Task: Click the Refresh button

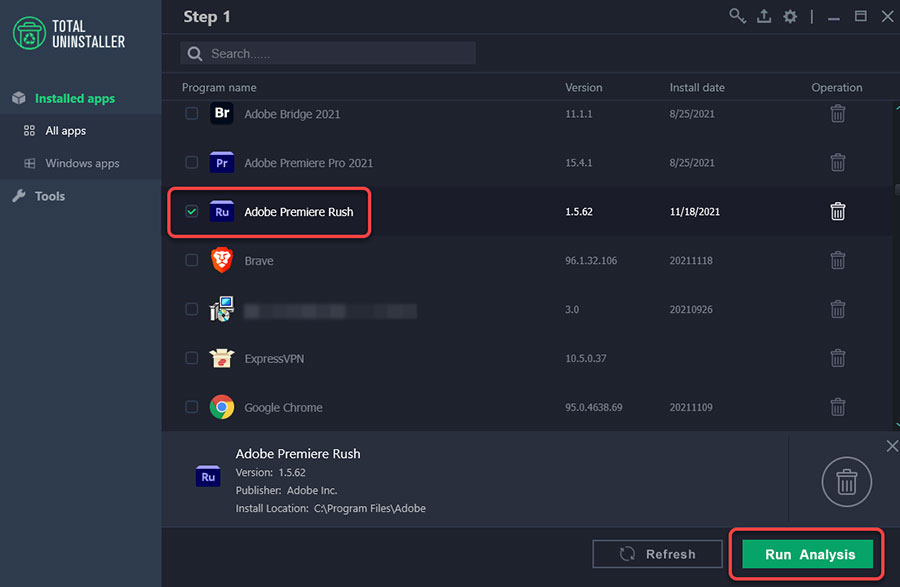Action: coord(657,554)
